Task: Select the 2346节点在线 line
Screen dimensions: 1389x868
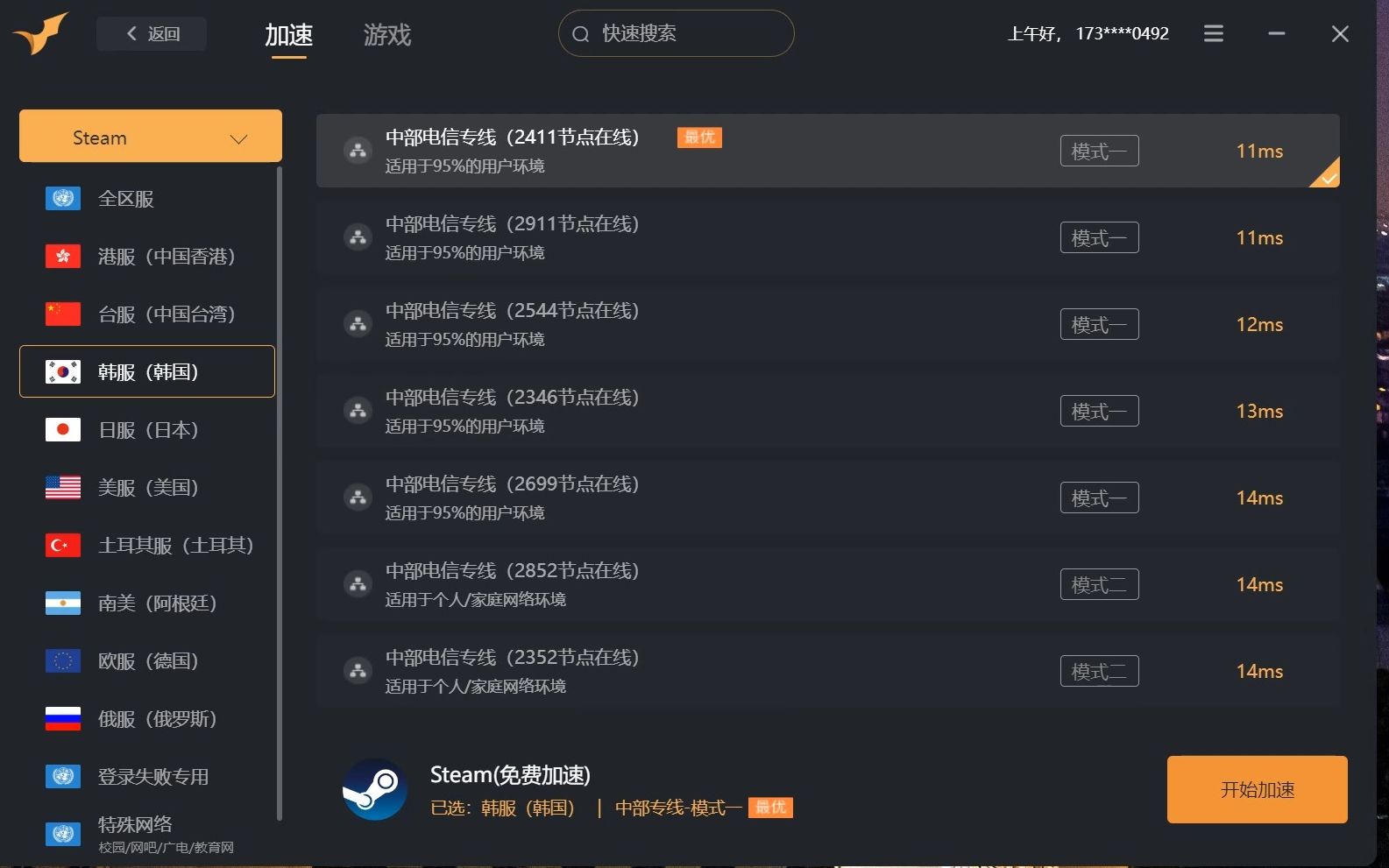Action: 827,411
